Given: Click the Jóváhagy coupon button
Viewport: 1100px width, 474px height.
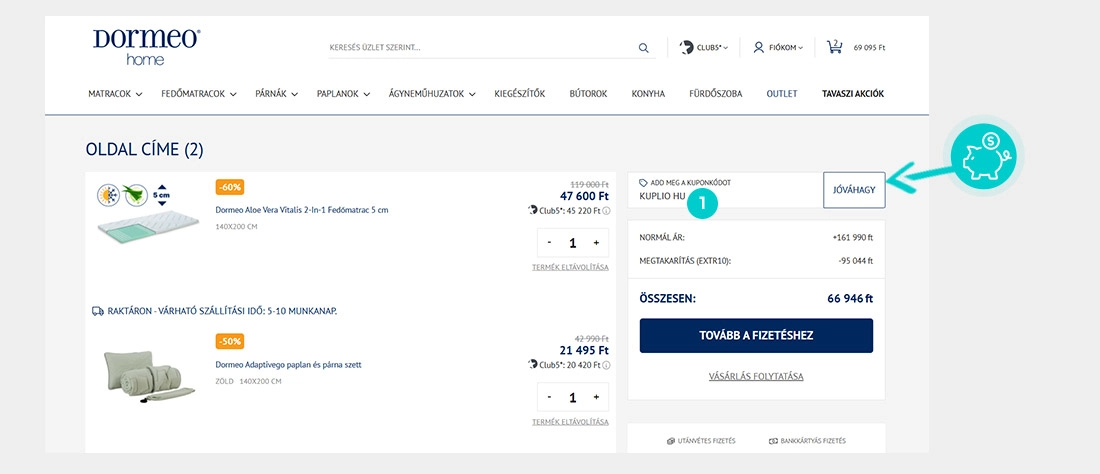Looking at the screenshot, I should 854,190.
